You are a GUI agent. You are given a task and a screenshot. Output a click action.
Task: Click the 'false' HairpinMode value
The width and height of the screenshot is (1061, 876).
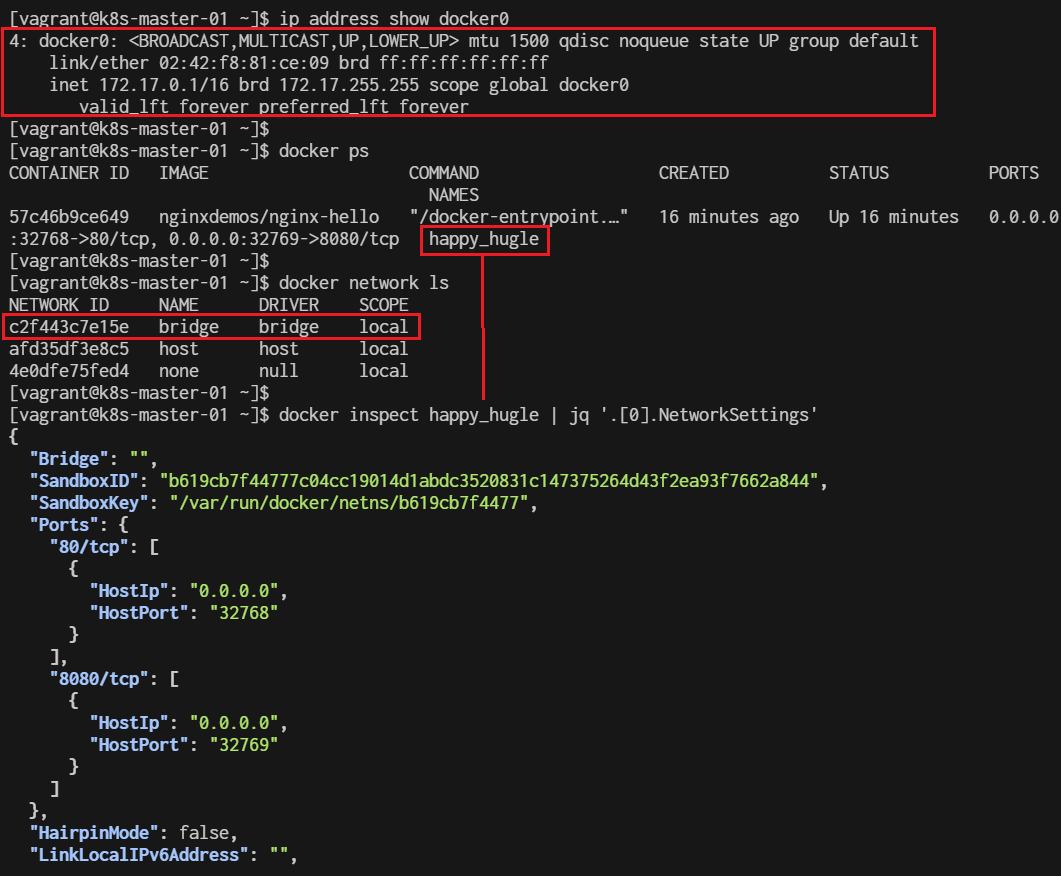204,833
